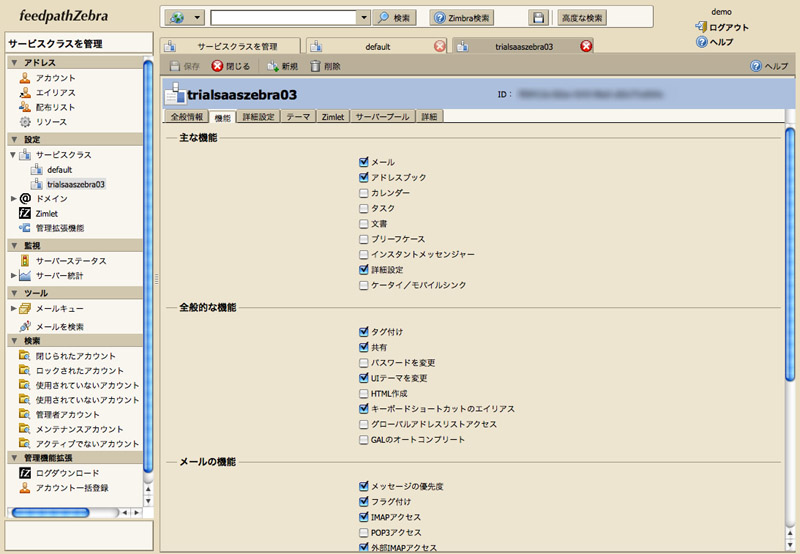Expand the メールキュー tree node
Image resolution: width=800 pixels, height=554 pixels.
pos(13,309)
